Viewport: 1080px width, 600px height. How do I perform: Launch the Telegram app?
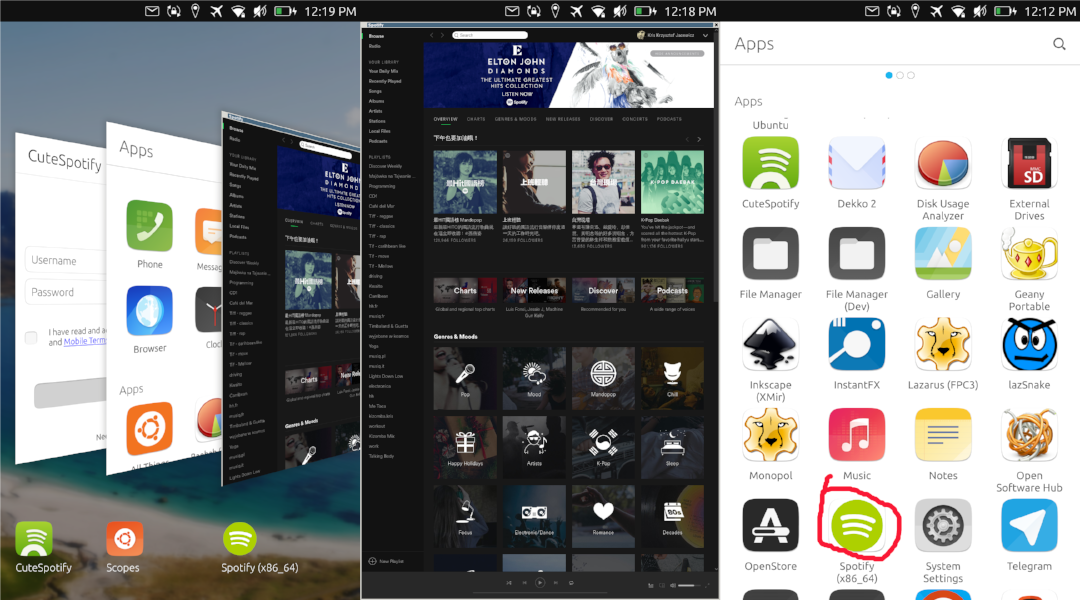pos(1029,526)
